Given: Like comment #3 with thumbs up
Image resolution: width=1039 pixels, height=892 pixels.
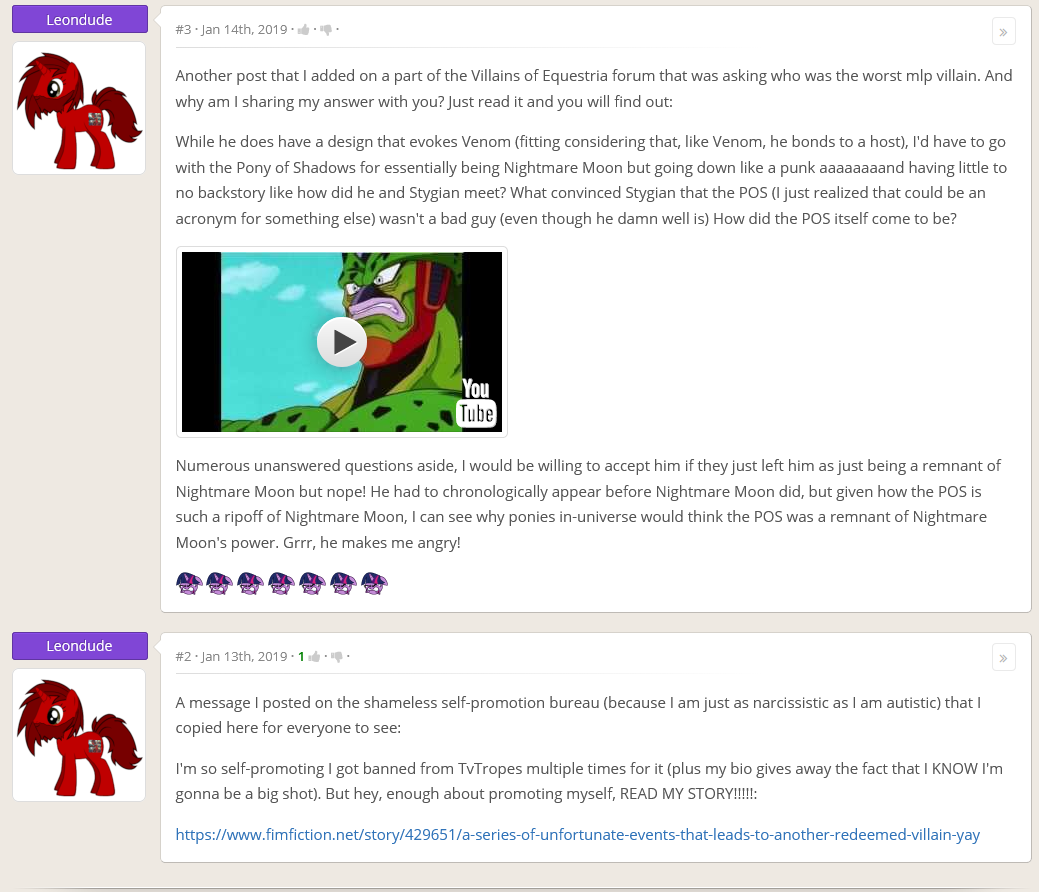Looking at the screenshot, I should 303,30.
